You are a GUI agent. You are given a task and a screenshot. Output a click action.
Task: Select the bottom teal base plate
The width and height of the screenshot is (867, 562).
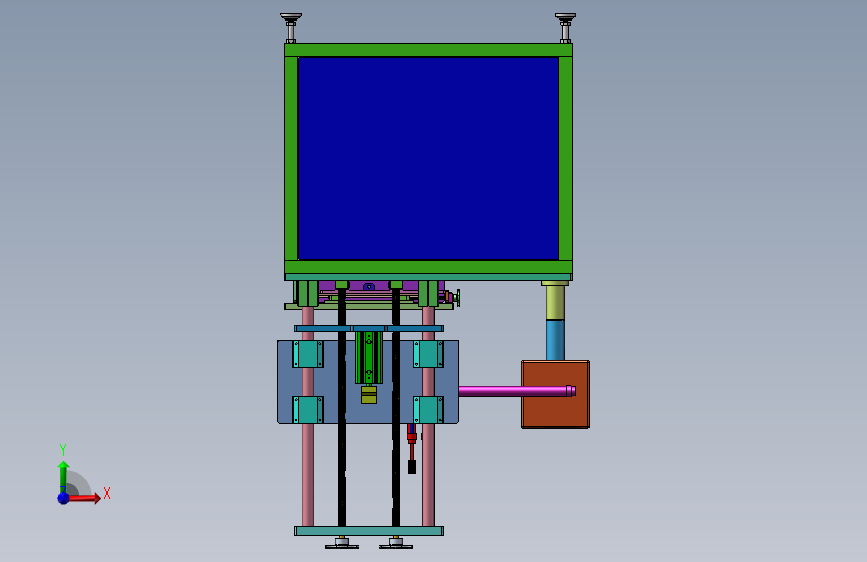pos(369,531)
